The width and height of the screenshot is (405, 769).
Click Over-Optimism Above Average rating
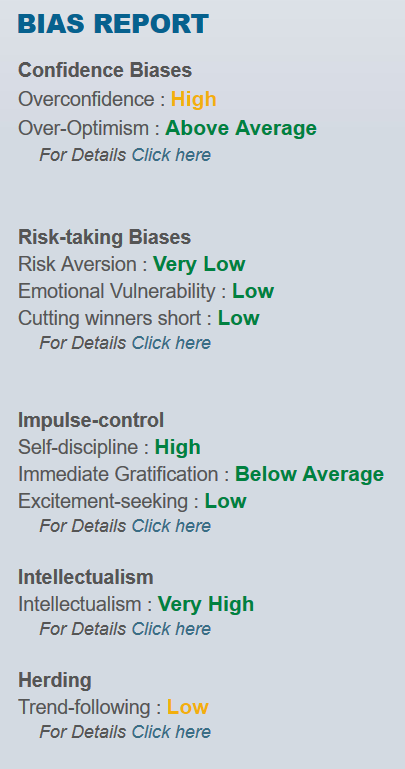coord(241,128)
